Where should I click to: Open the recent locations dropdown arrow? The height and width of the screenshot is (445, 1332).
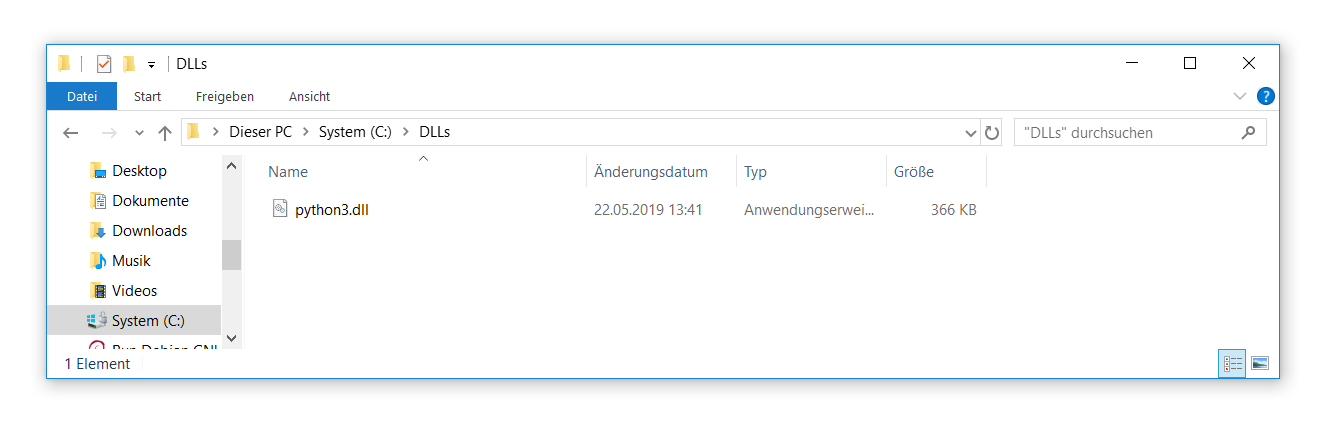click(139, 133)
